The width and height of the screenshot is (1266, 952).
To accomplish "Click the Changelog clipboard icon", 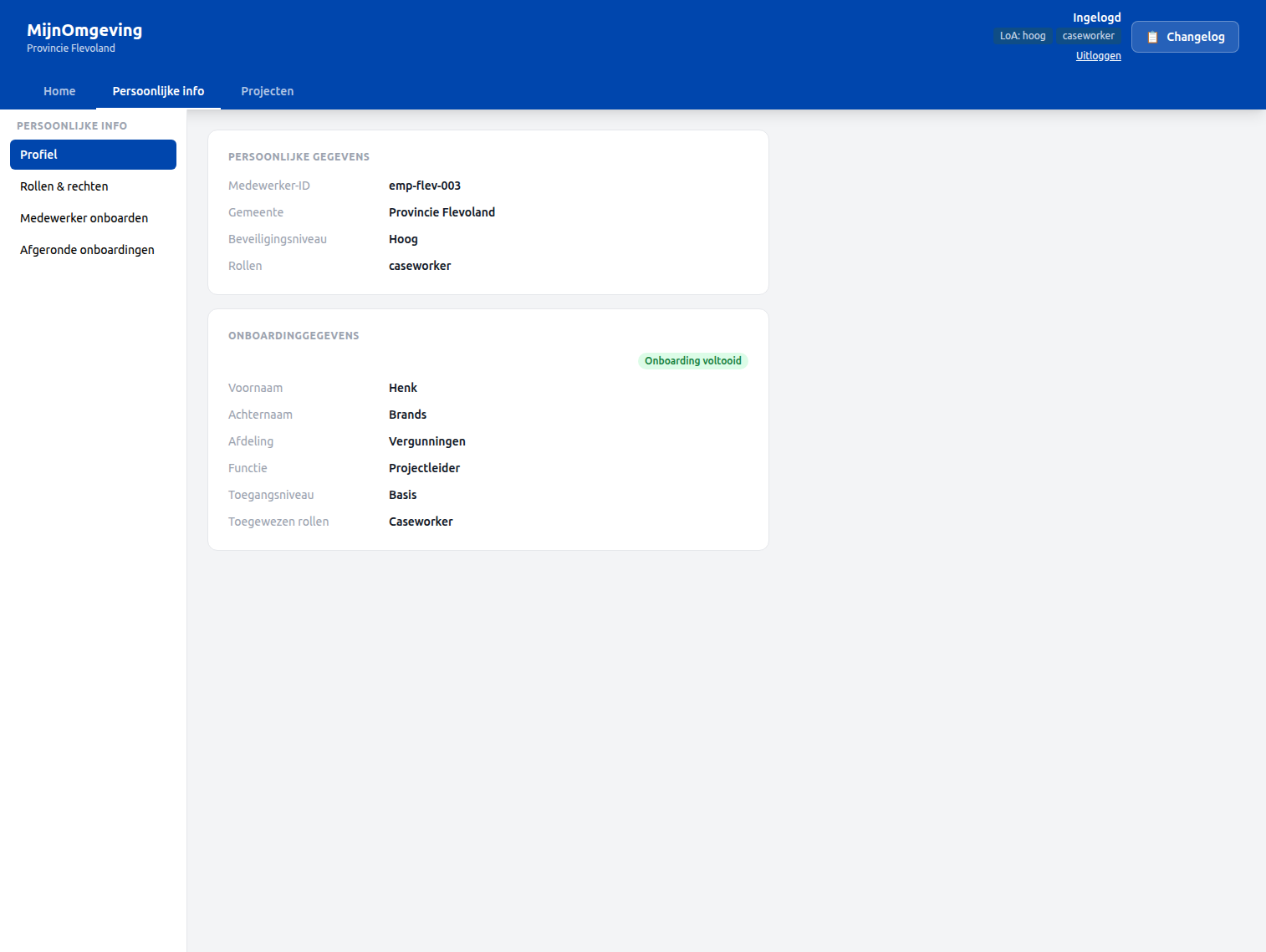I will tap(1153, 36).
